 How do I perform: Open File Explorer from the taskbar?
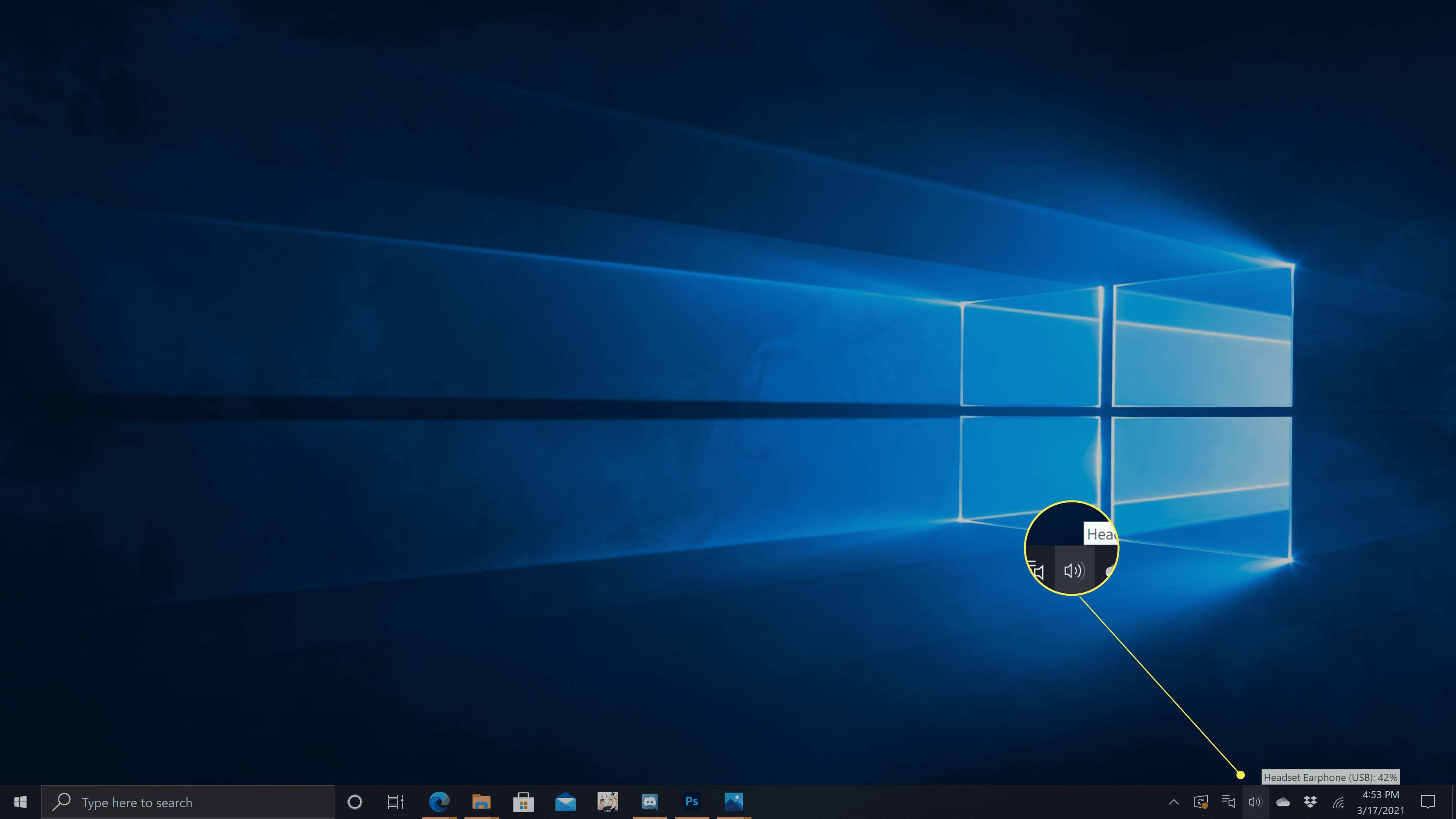[481, 802]
